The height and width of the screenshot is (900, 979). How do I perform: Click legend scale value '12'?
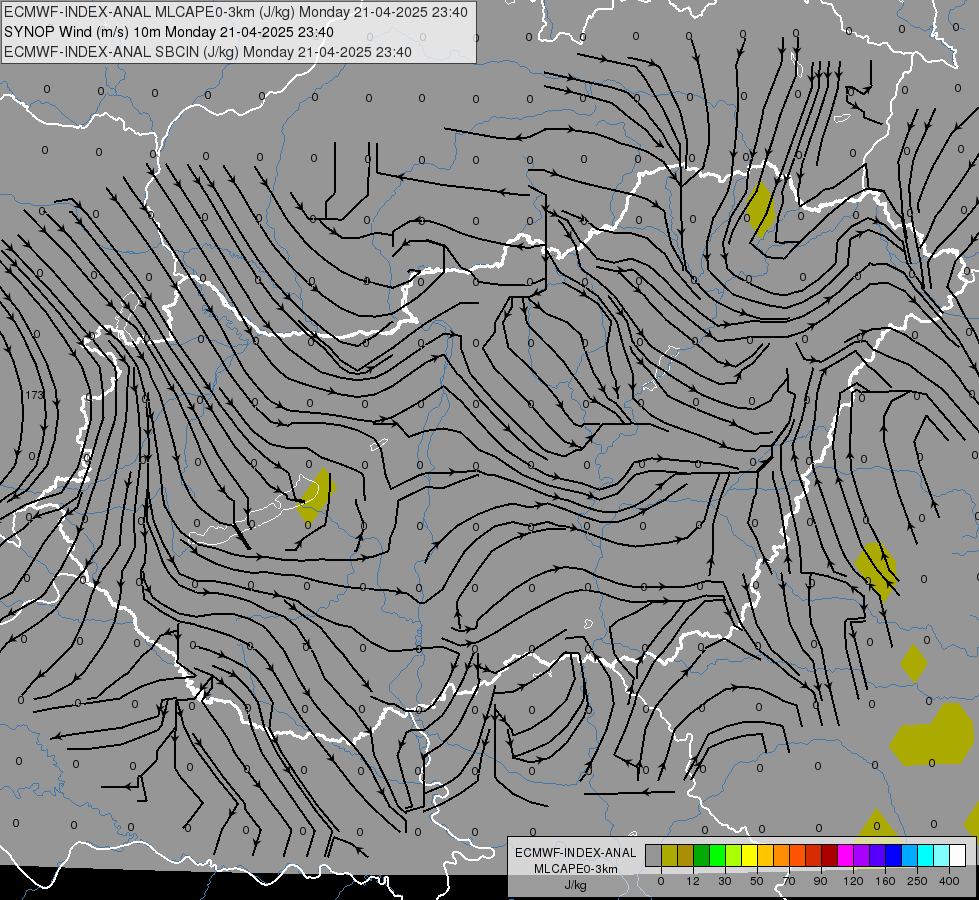(x=693, y=881)
